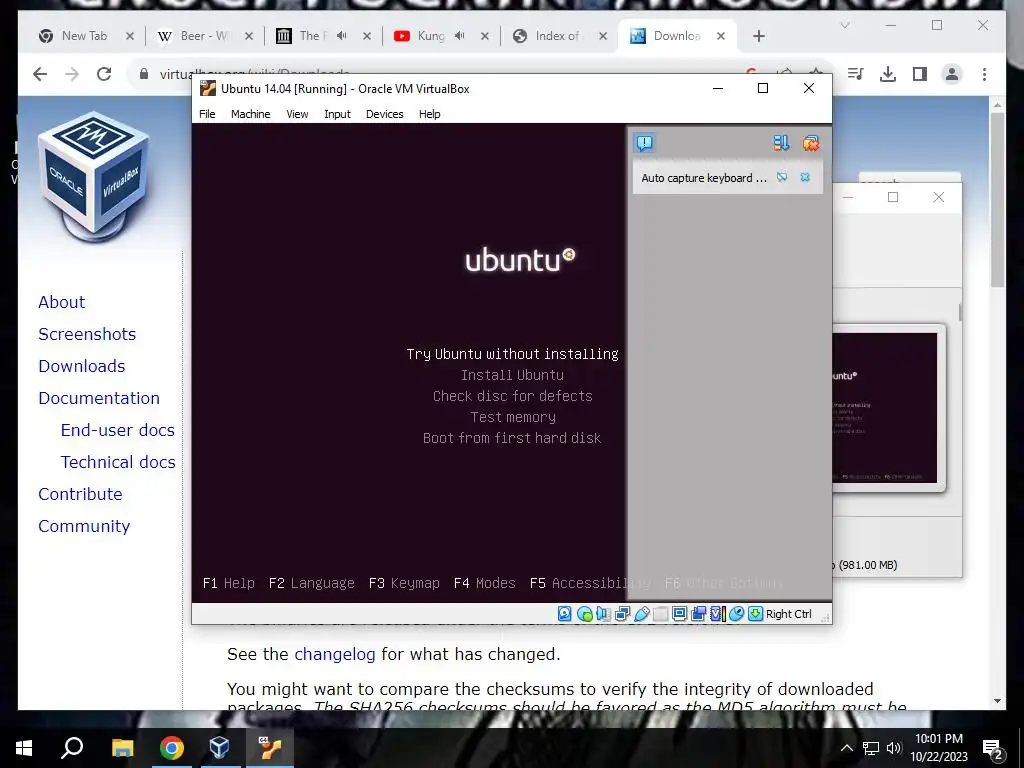Select Install Ubuntu boot option
This screenshot has width=1024, height=768.
[x=512, y=375]
